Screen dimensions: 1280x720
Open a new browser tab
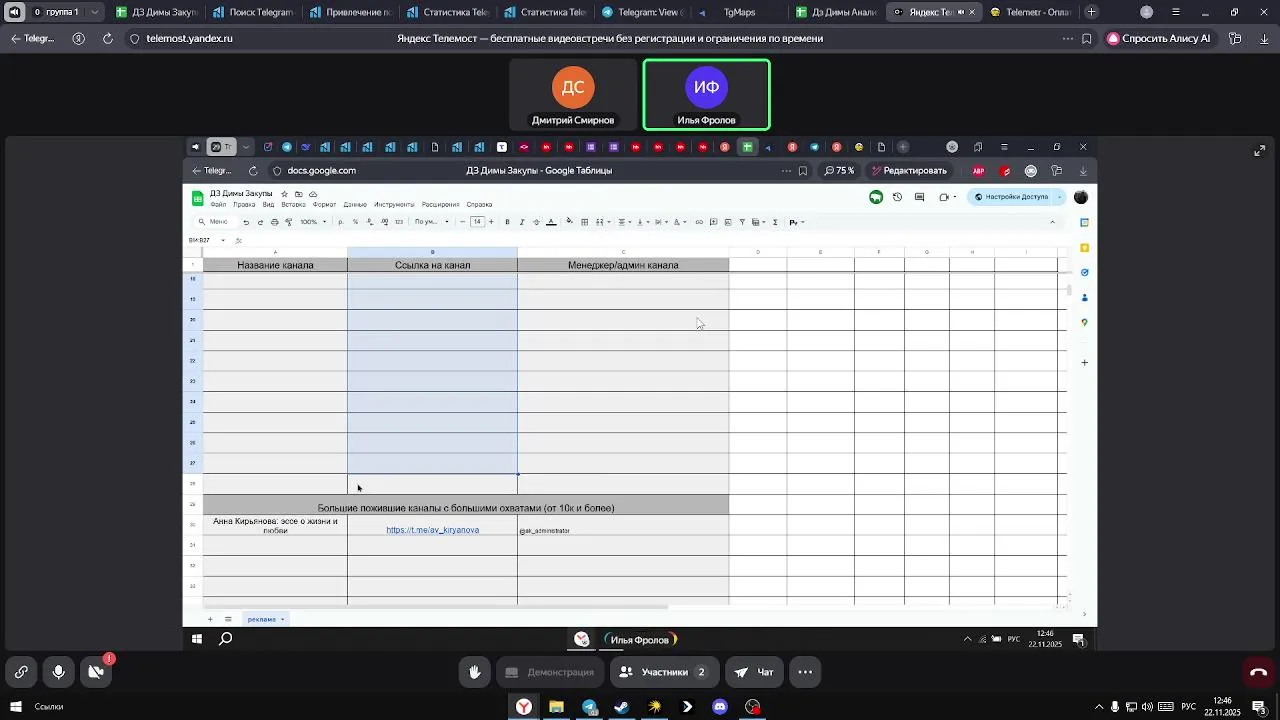point(1091,12)
